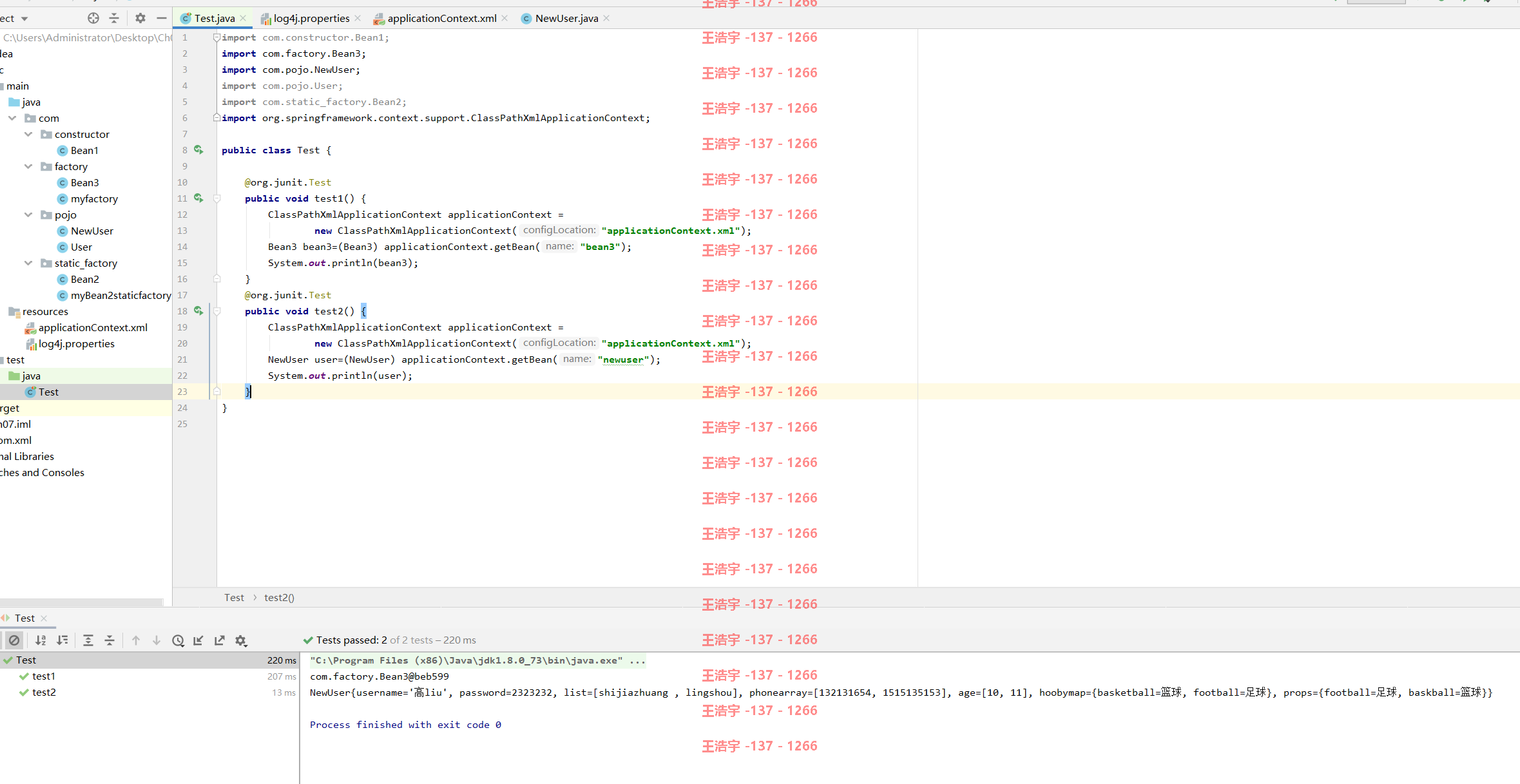
Task: Close the applicationContext.xml tab
Action: [x=505, y=18]
